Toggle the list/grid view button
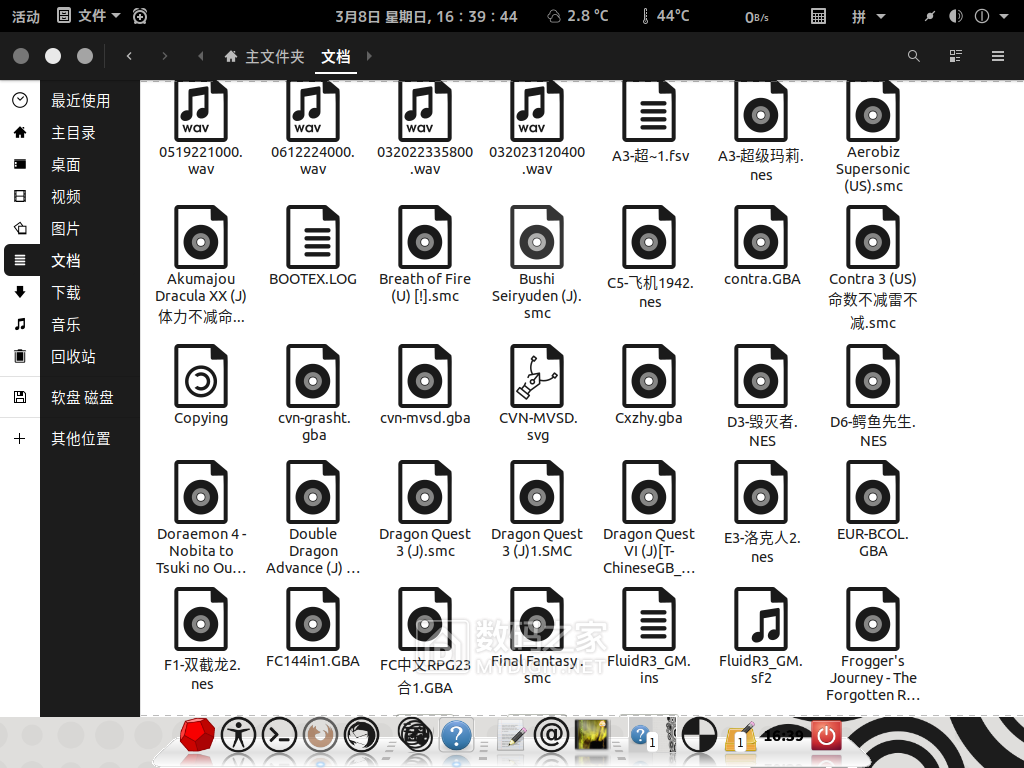The width and height of the screenshot is (1024, 768). click(955, 56)
